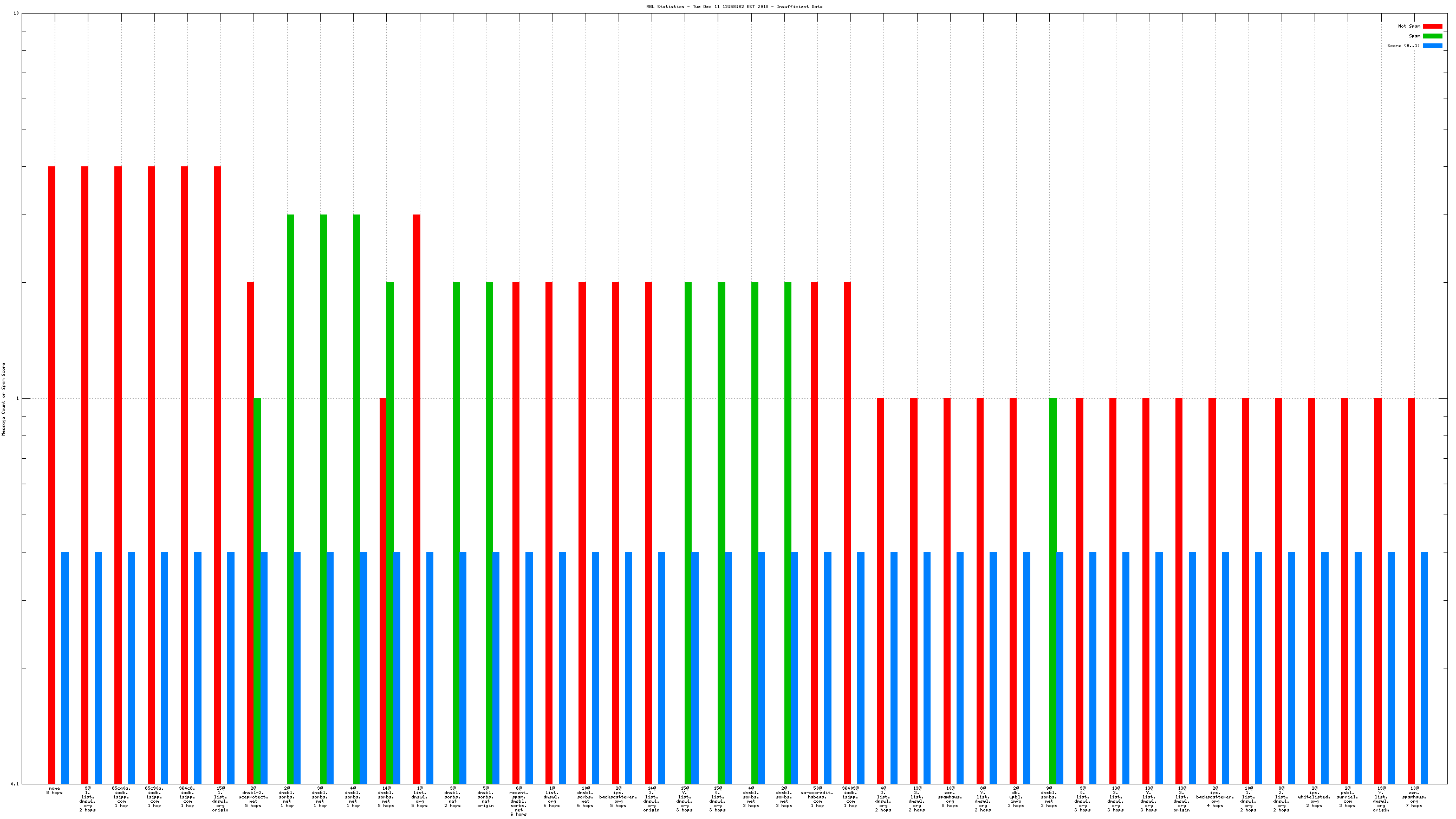Screen dimensions: 1456x819
Task: Click the 65ca0a.iadb.isipp.com x-axis label
Action: (x=121, y=796)
